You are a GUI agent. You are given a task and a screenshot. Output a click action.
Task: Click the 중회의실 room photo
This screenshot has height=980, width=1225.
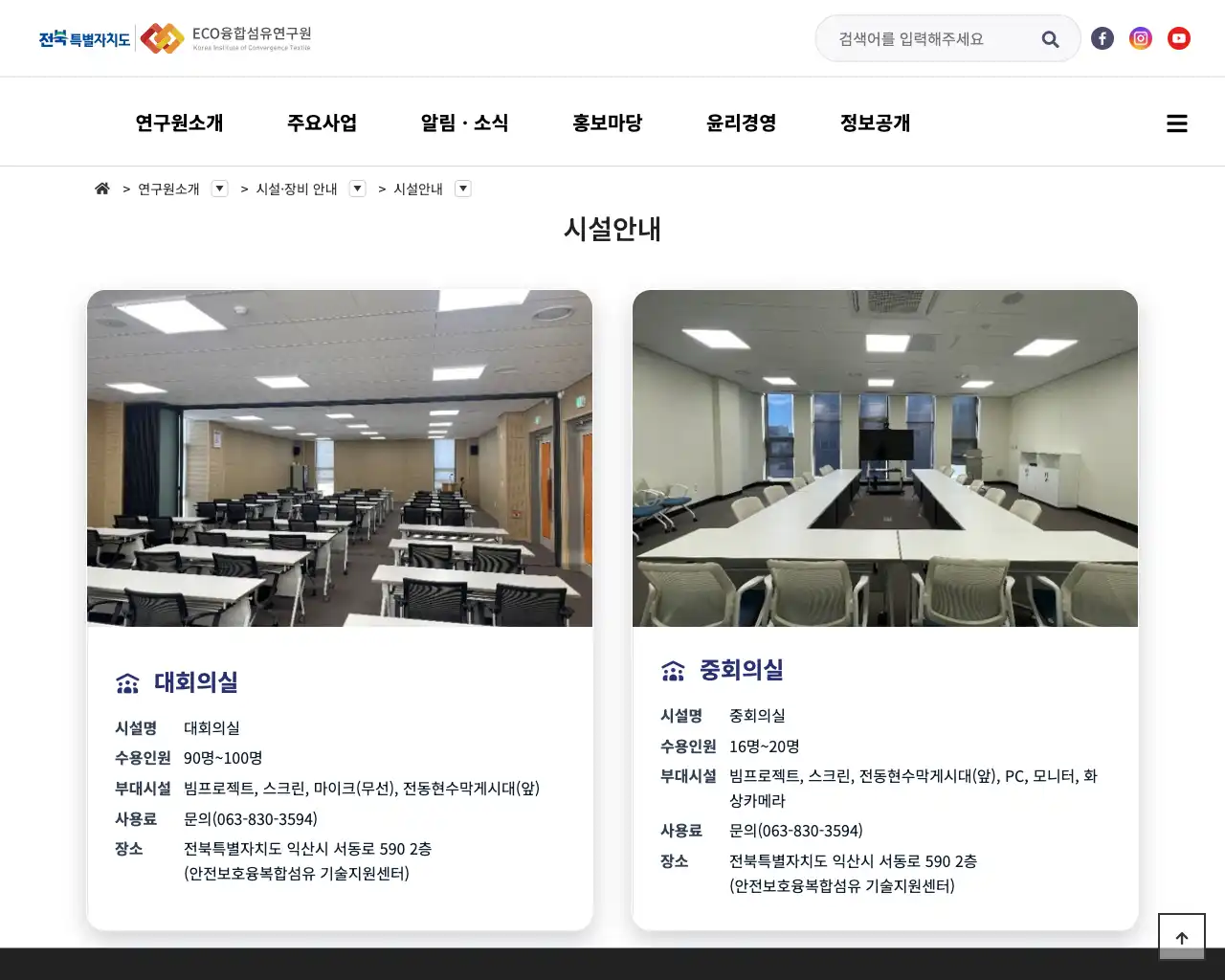(x=885, y=458)
